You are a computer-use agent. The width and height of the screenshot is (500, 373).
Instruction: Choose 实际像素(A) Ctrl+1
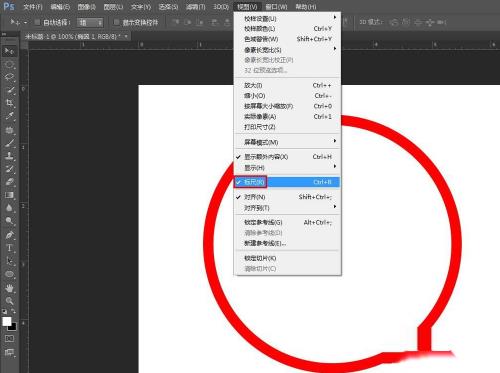coord(287,116)
